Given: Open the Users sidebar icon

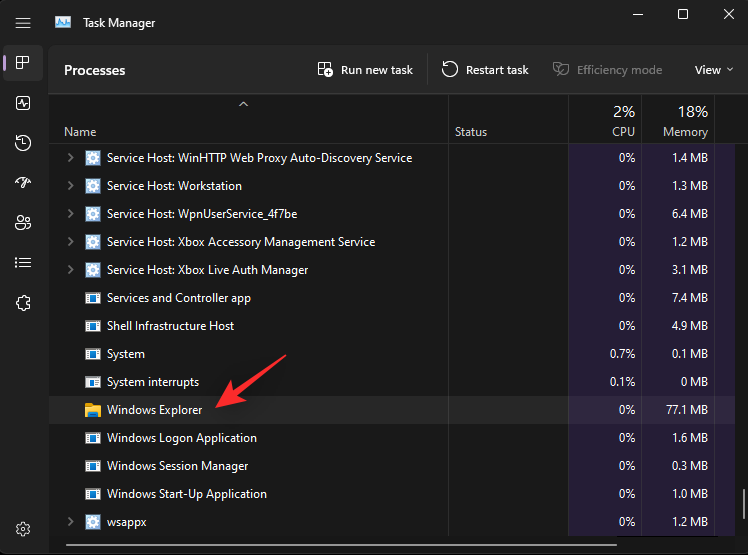Looking at the screenshot, I should [x=23, y=222].
